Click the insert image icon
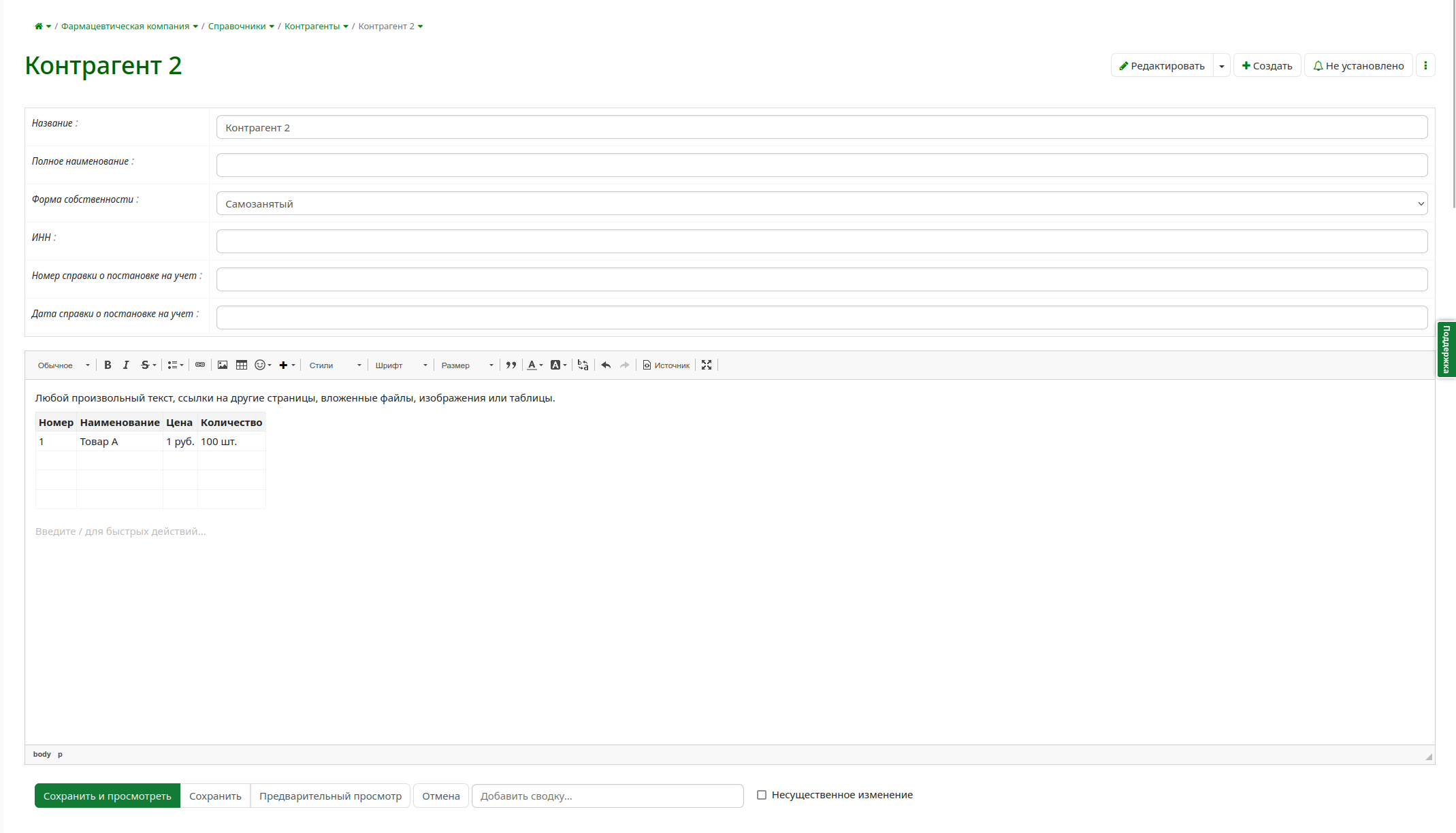 (223, 365)
